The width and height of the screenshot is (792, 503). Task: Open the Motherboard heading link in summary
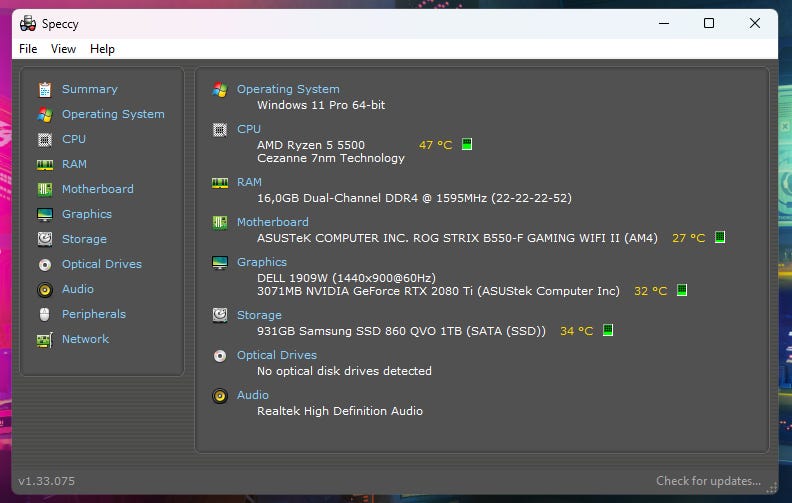click(272, 222)
